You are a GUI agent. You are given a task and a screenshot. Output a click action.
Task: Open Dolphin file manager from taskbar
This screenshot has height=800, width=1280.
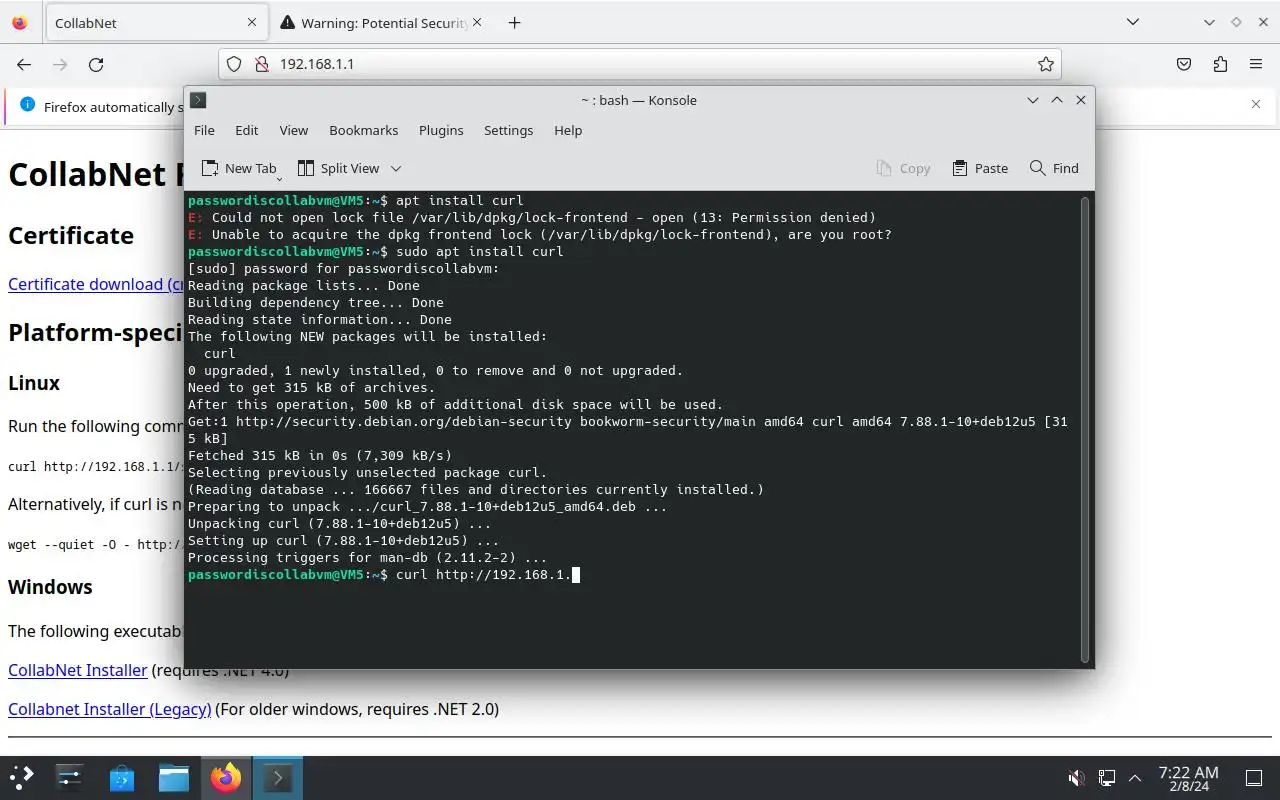click(174, 777)
